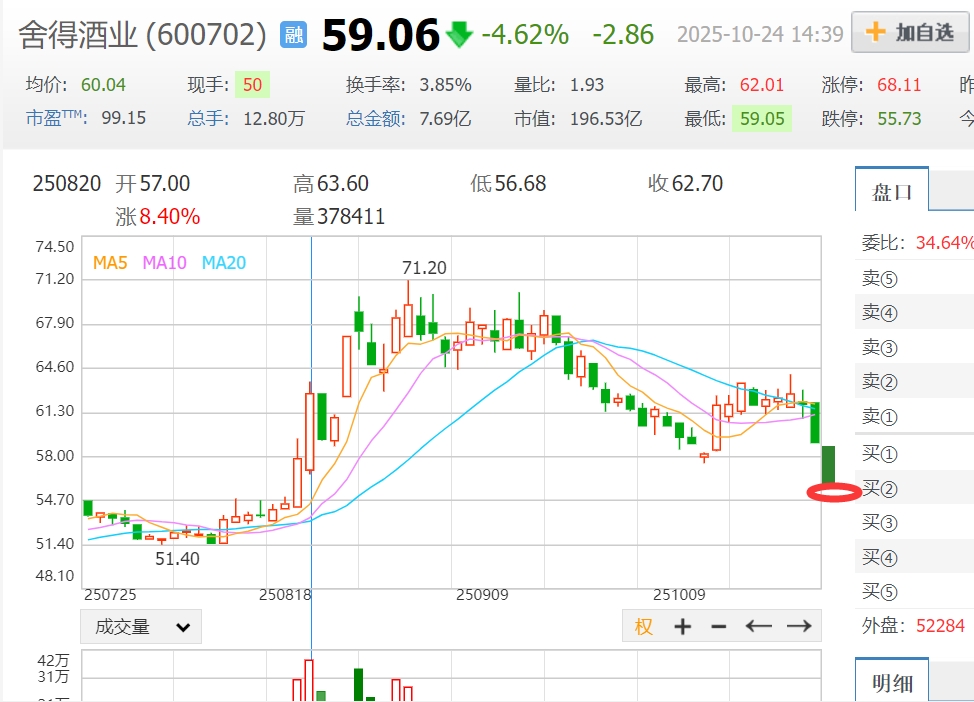
Task: Select the MA5 legend label
Action: pyautogui.click(x=110, y=263)
